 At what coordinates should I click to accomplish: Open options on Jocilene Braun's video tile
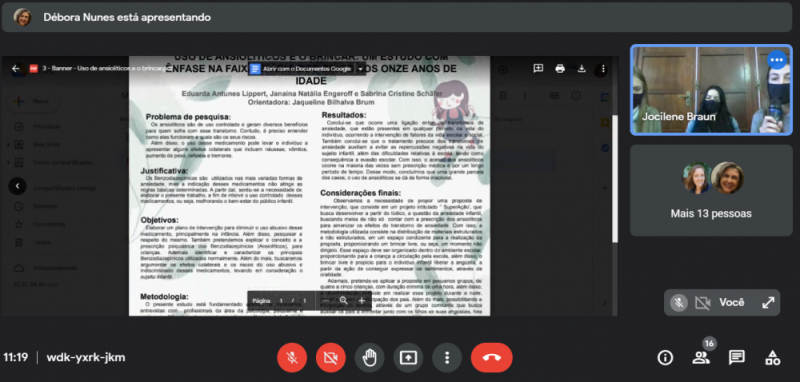777,60
